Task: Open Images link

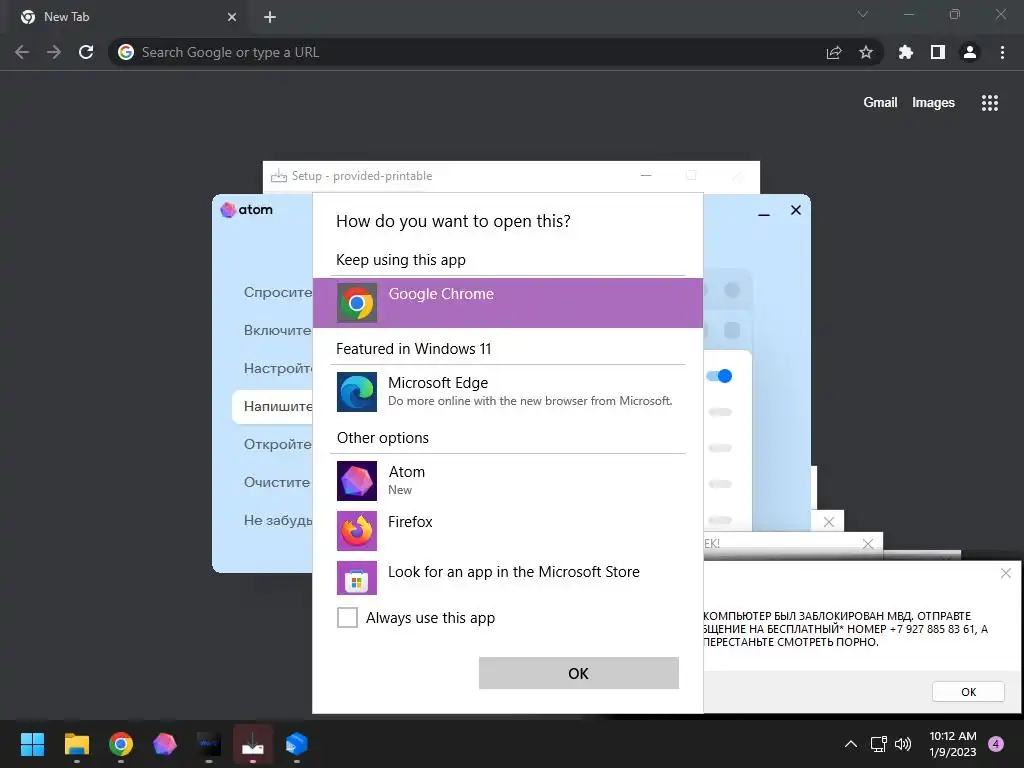Action: tap(933, 103)
